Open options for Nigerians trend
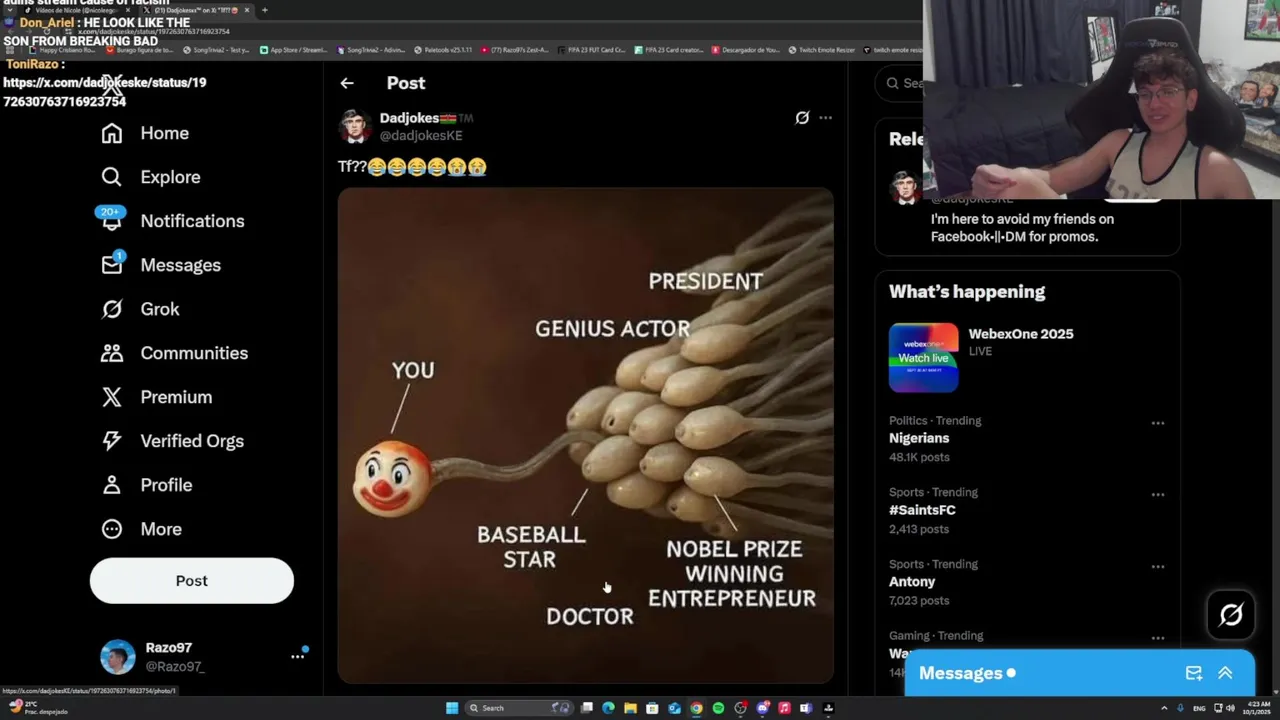This screenshot has height=720, width=1280. [1158, 423]
